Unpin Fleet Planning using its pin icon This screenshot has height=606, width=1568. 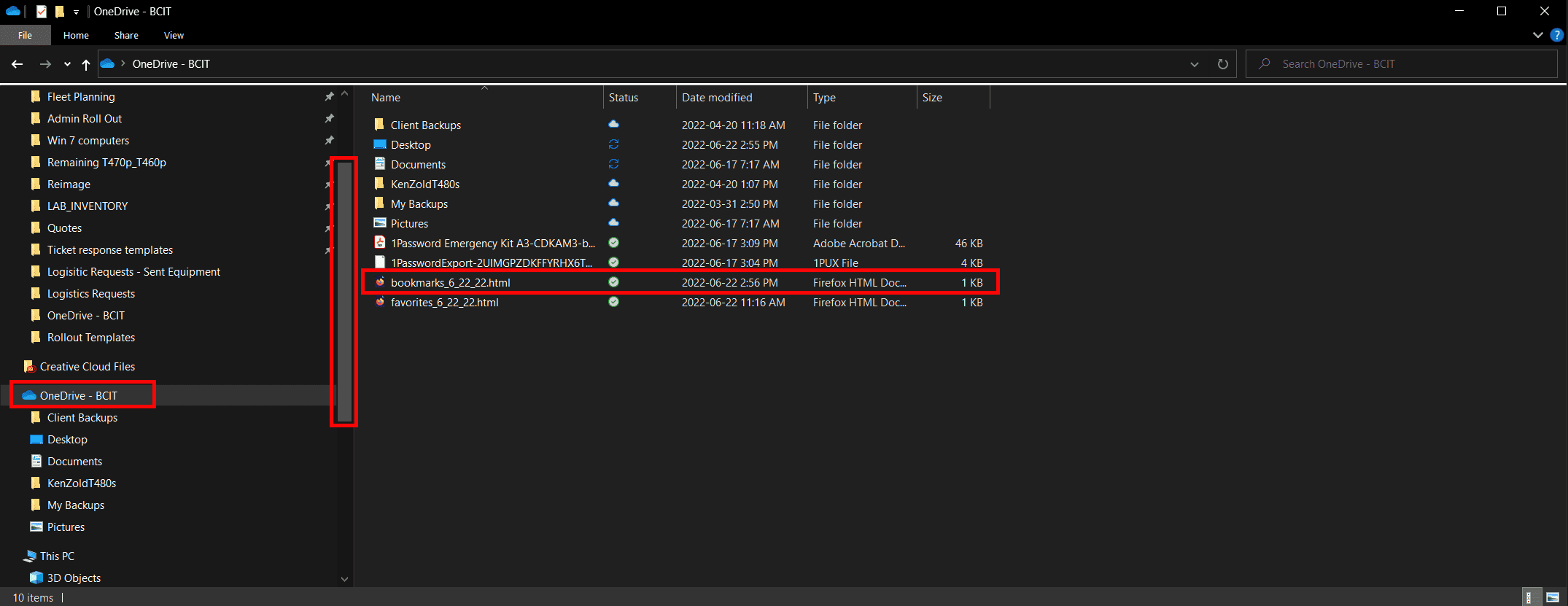[x=329, y=96]
